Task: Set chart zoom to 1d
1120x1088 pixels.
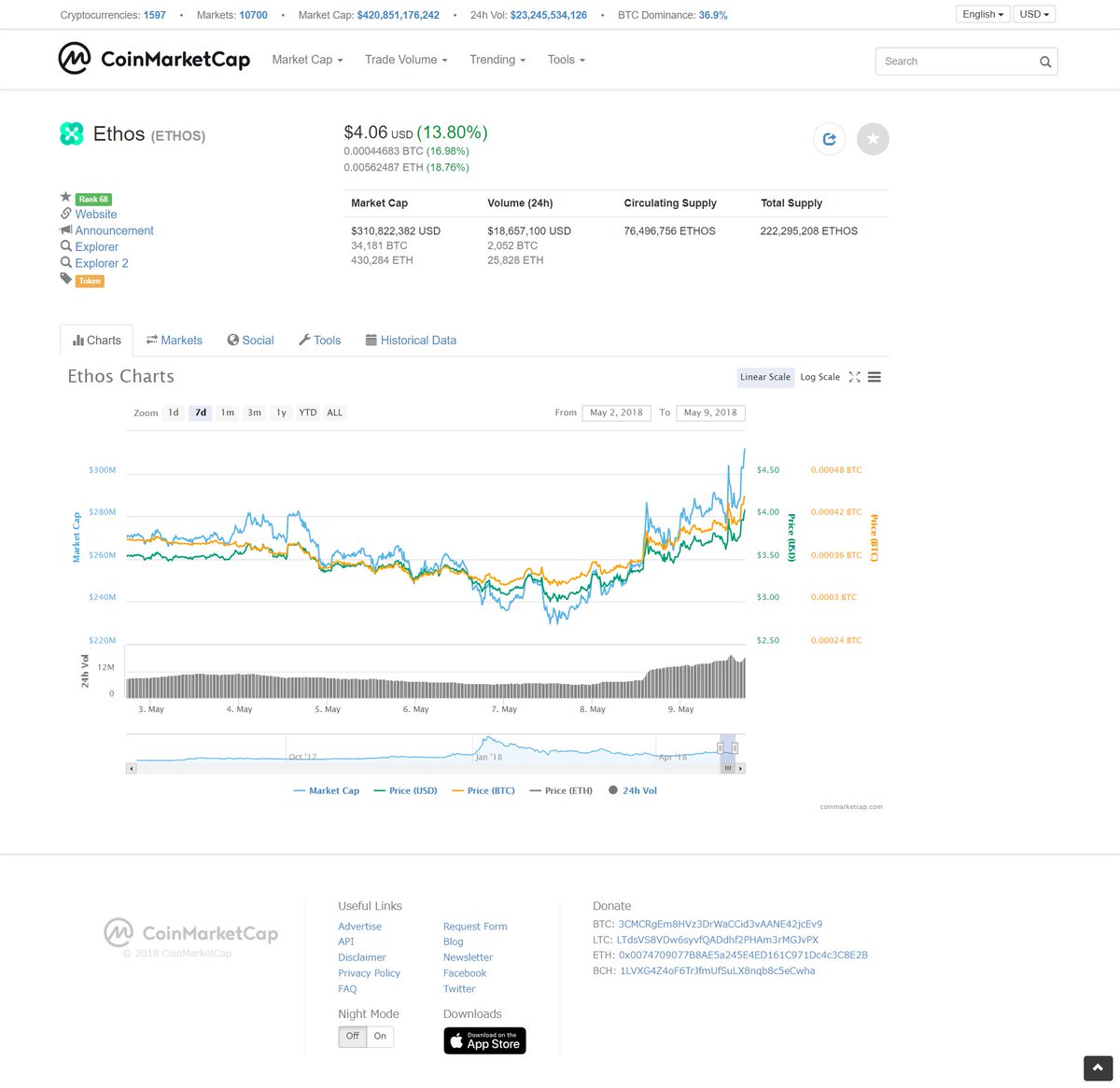Action: 174,412
